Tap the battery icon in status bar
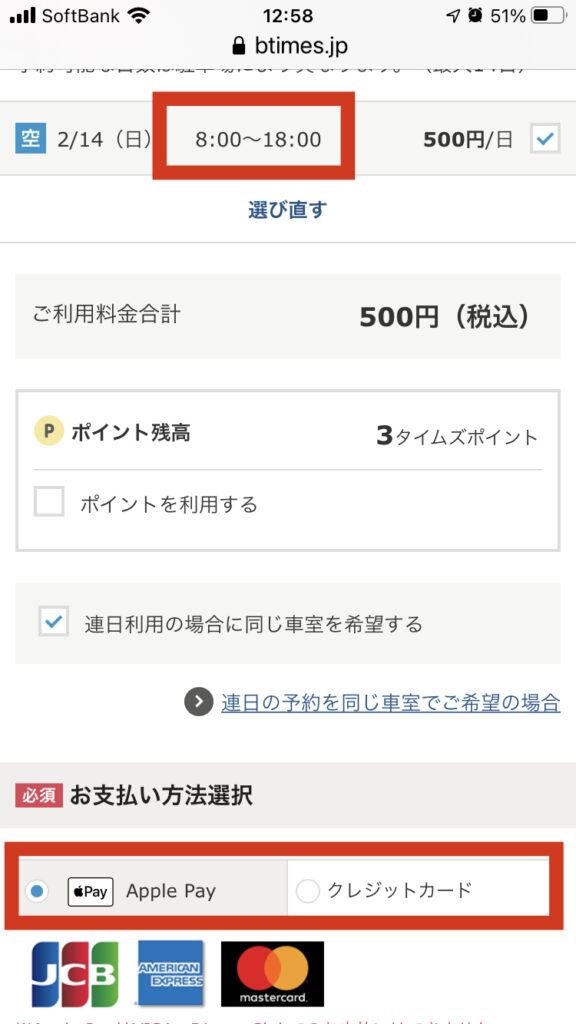 pyautogui.click(x=548, y=16)
